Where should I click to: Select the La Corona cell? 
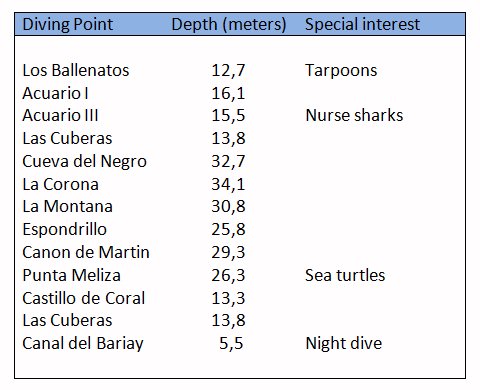click(60, 184)
